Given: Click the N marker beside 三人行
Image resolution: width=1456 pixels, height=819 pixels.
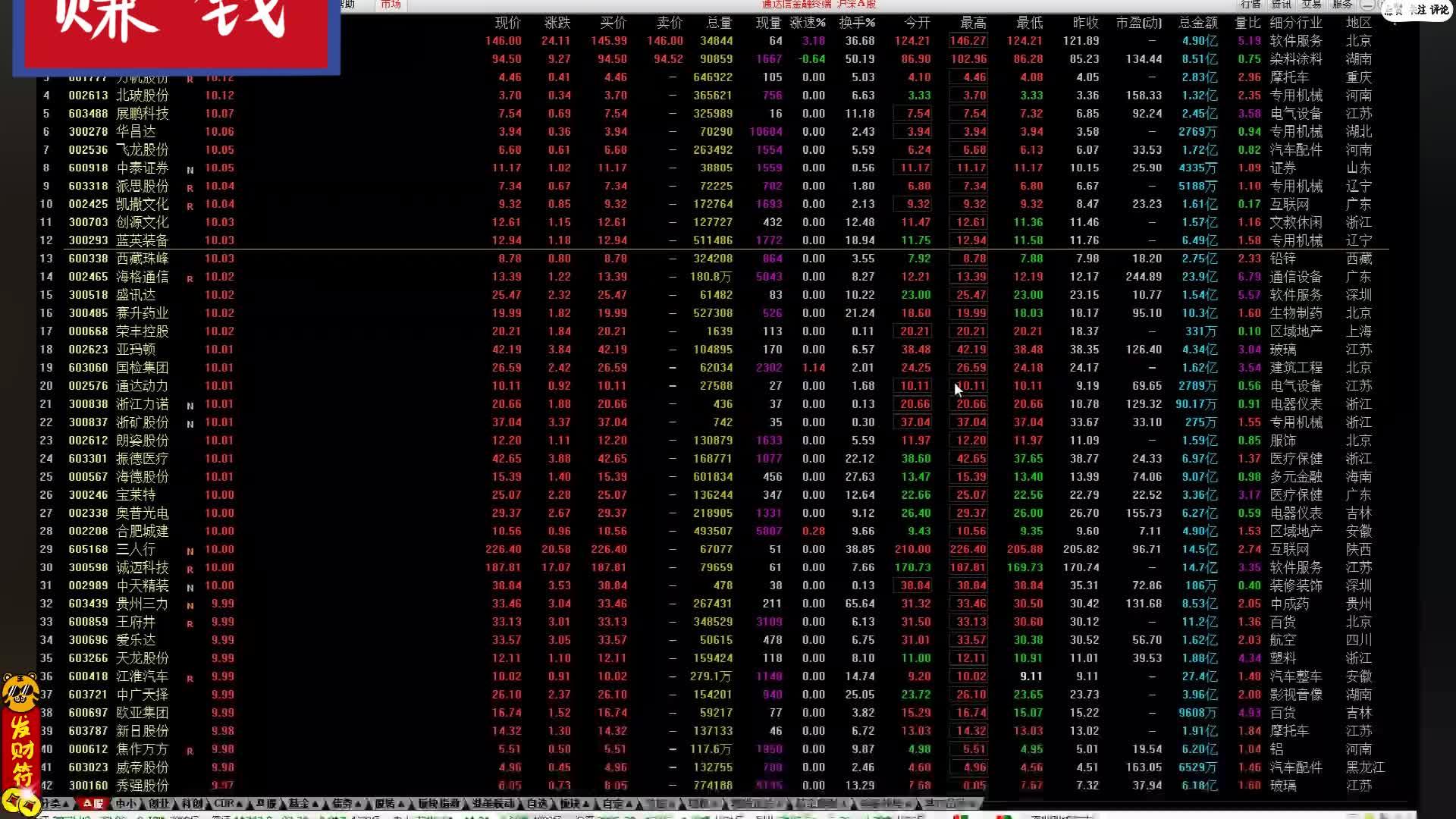Looking at the screenshot, I should (190, 551).
